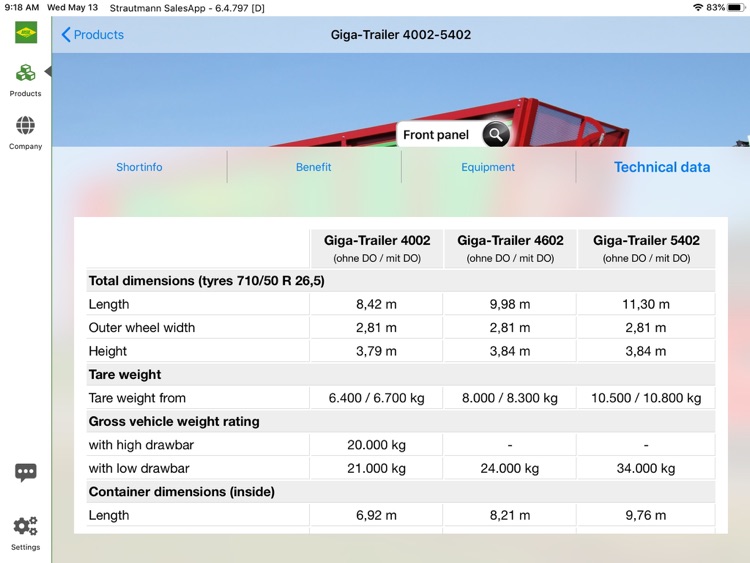Tap the Giga-Trailer 4002-5402 page title
The height and width of the screenshot is (563, 750).
401,34
